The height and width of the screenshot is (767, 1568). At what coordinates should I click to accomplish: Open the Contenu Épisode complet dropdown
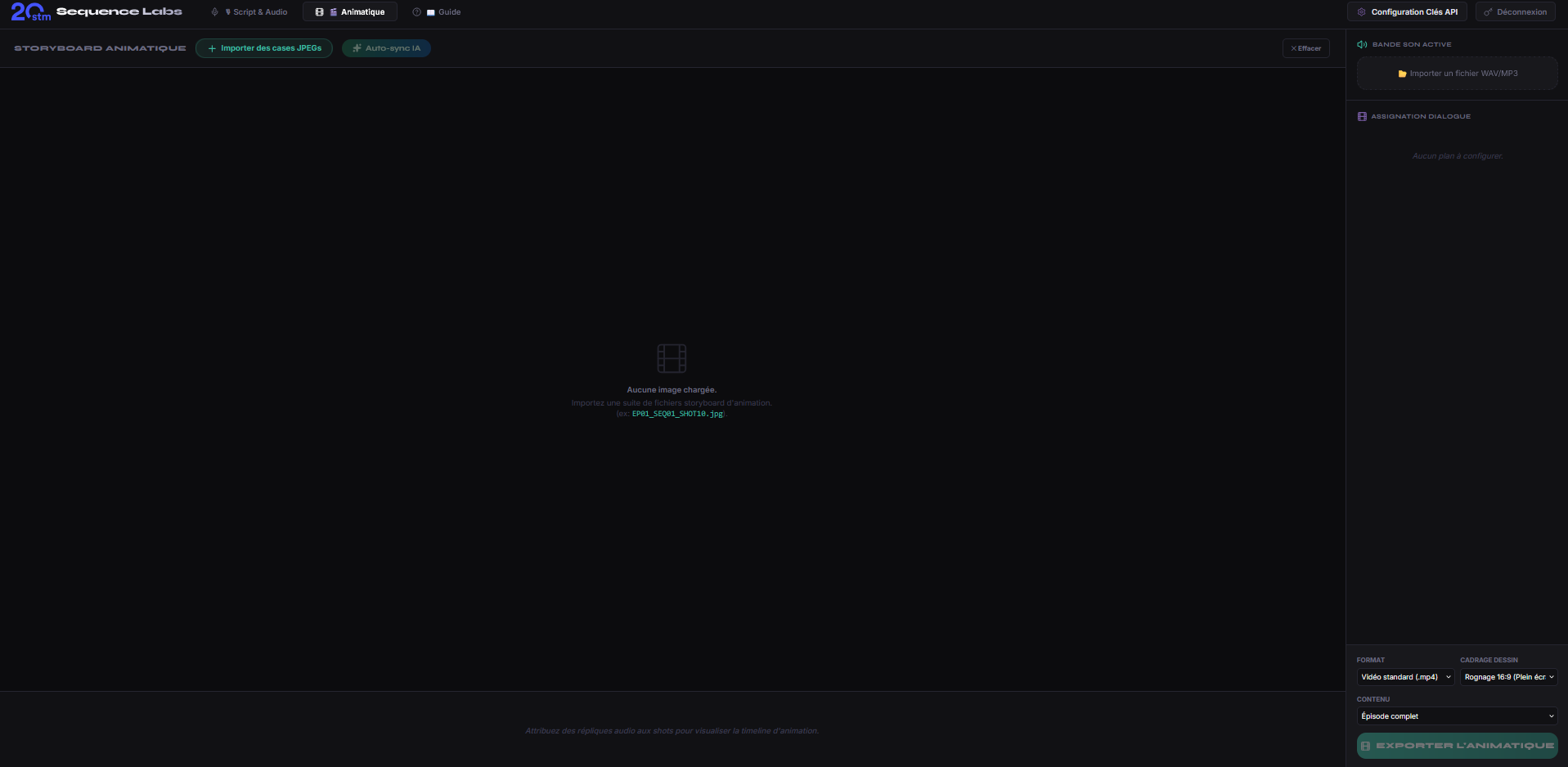(x=1458, y=716)
